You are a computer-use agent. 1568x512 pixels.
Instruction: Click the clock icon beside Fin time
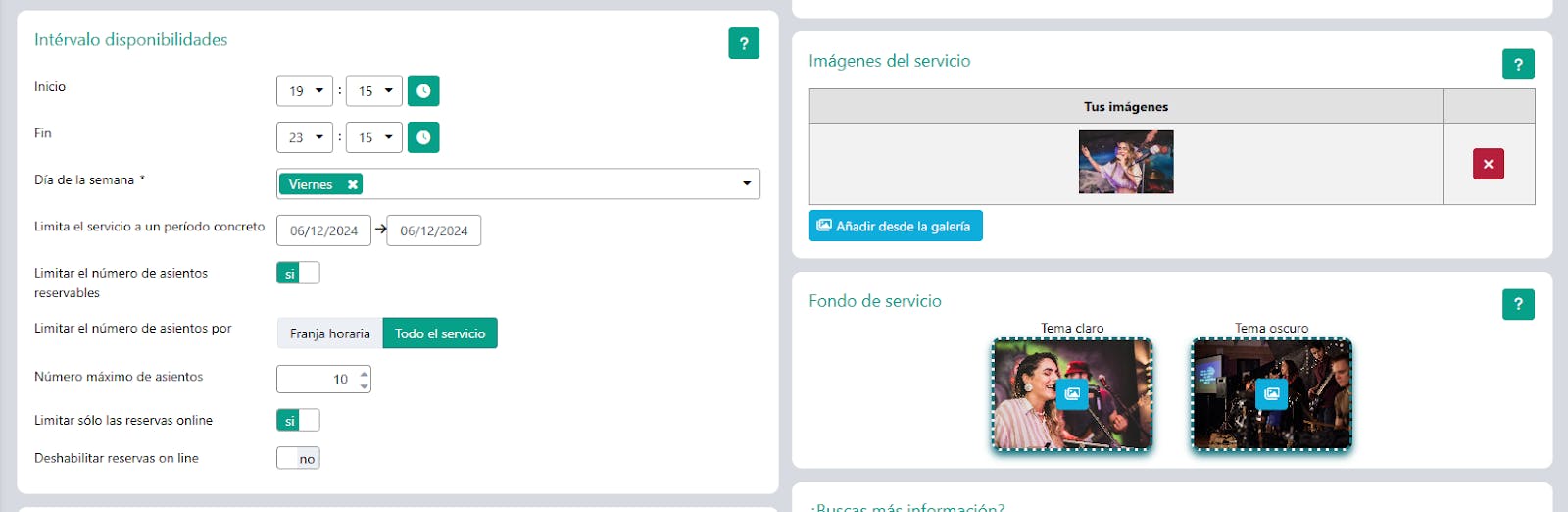click(423, 137)
